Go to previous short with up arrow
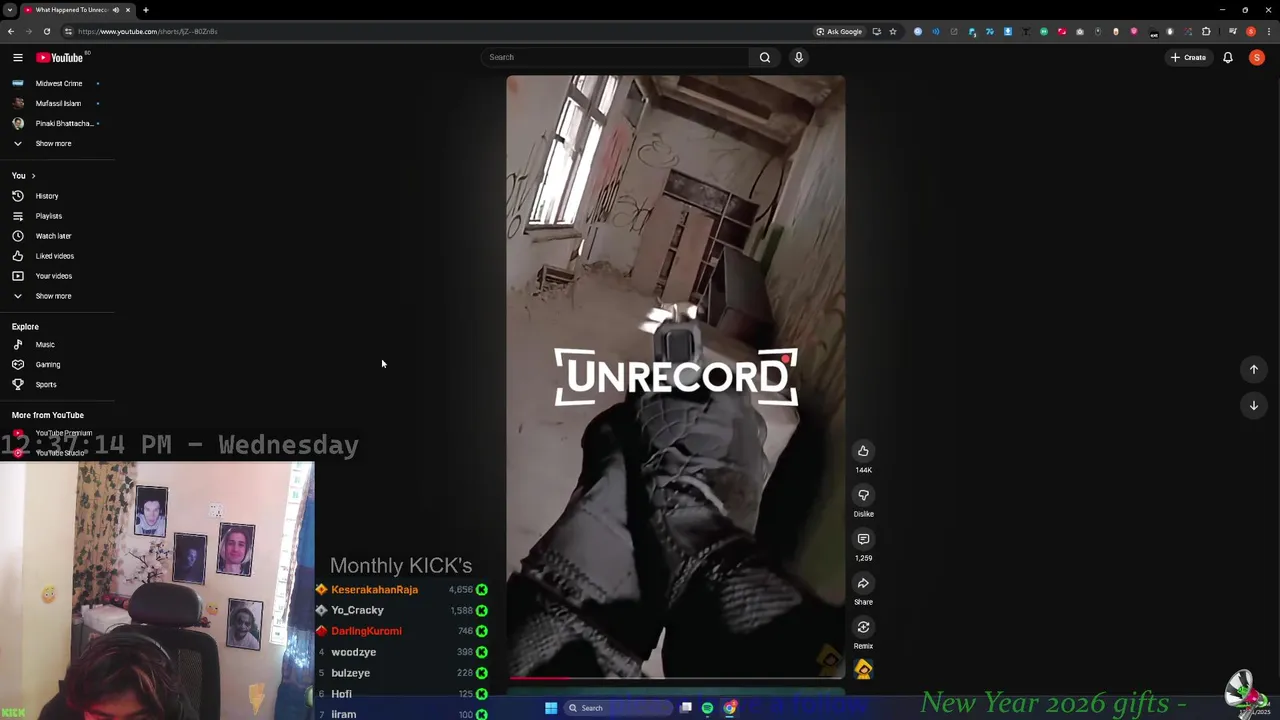Screen dimensions: 1280x720 (x=1253, y=369)
